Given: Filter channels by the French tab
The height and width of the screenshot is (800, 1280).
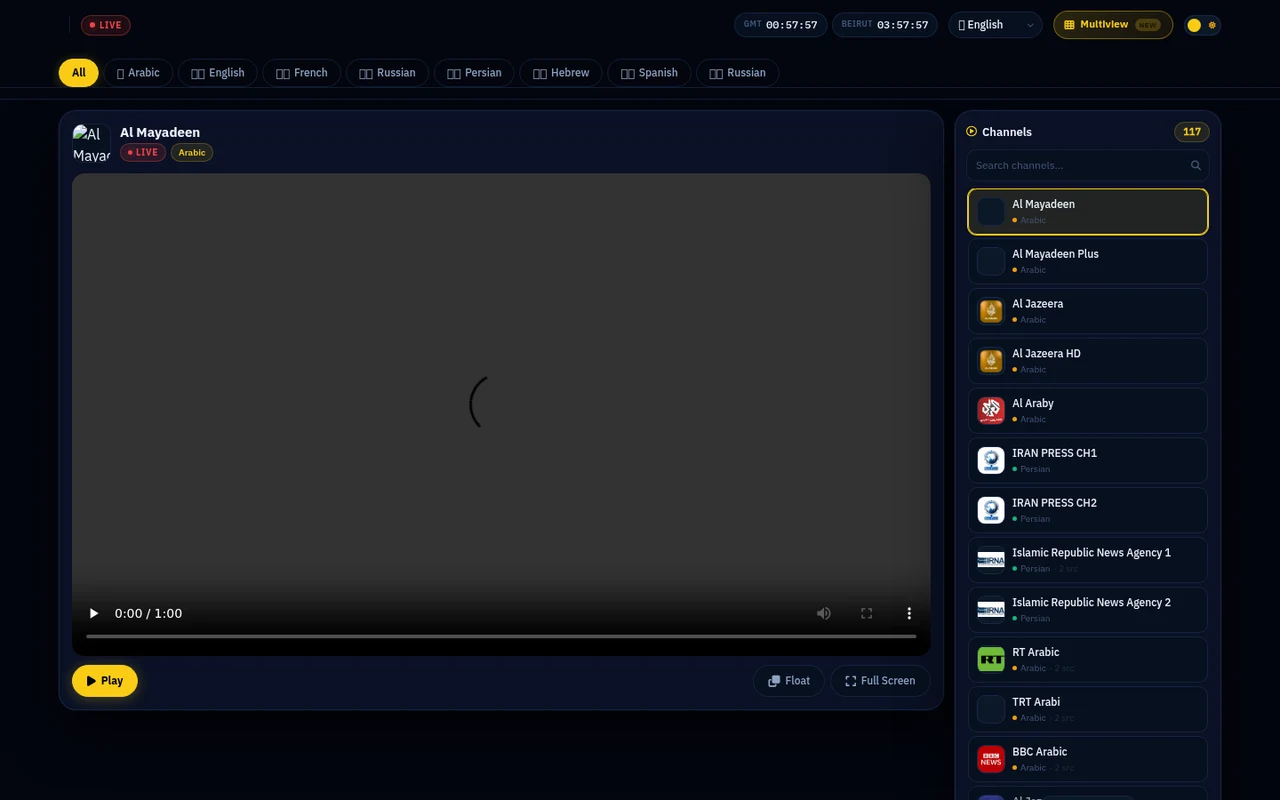Looking at the screenshot, I should tap(302, 73).
